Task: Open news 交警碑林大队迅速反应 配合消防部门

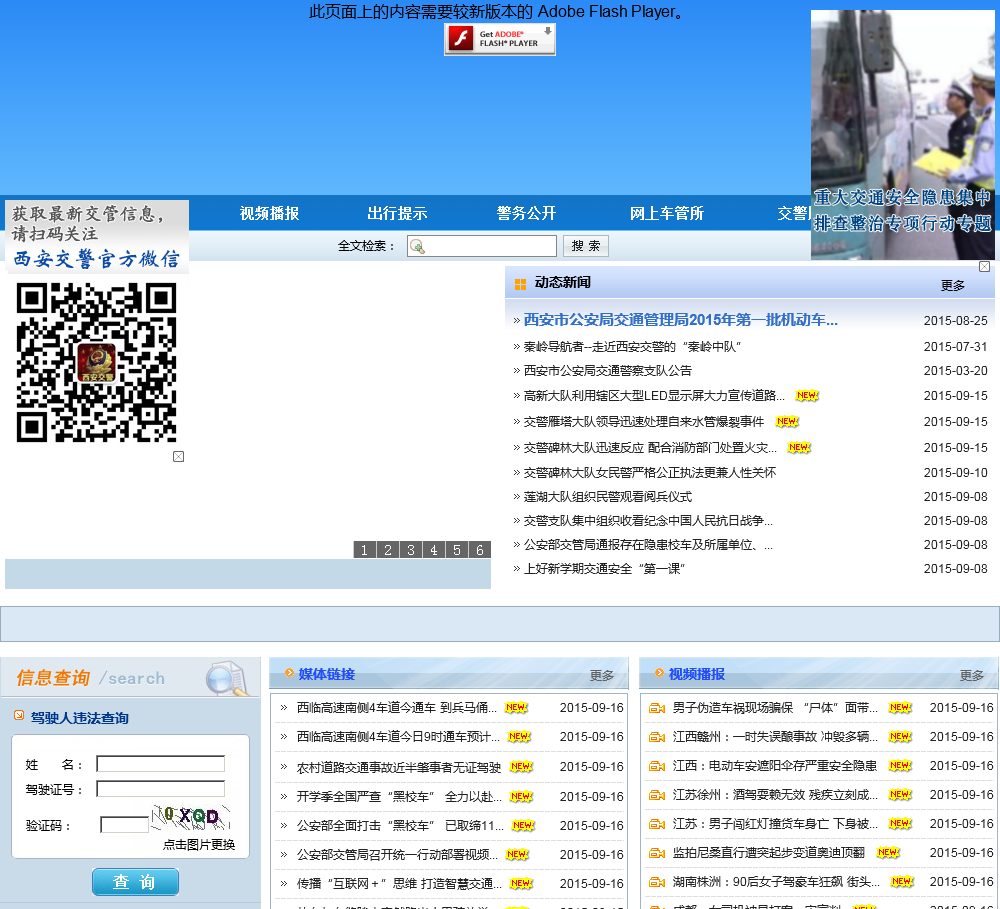Action: tap(650, 448)
